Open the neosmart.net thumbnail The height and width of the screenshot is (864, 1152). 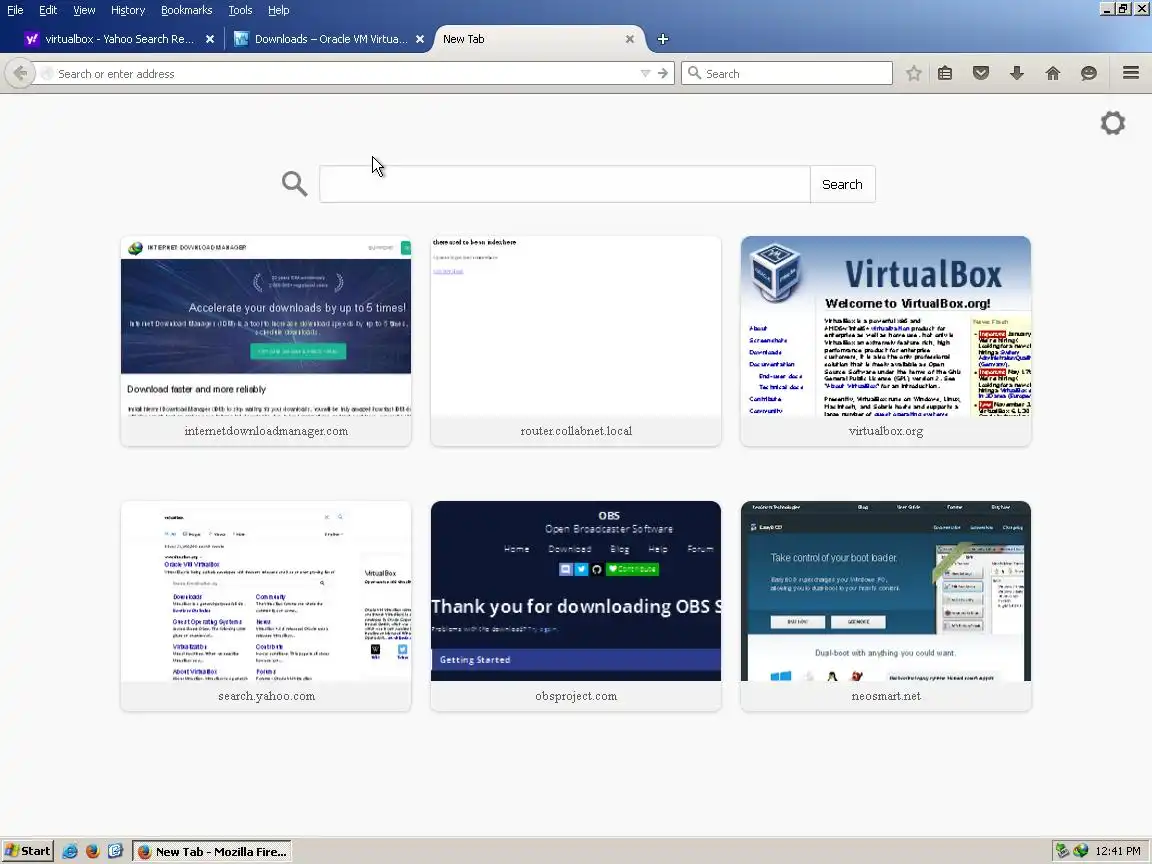[886, 606]
